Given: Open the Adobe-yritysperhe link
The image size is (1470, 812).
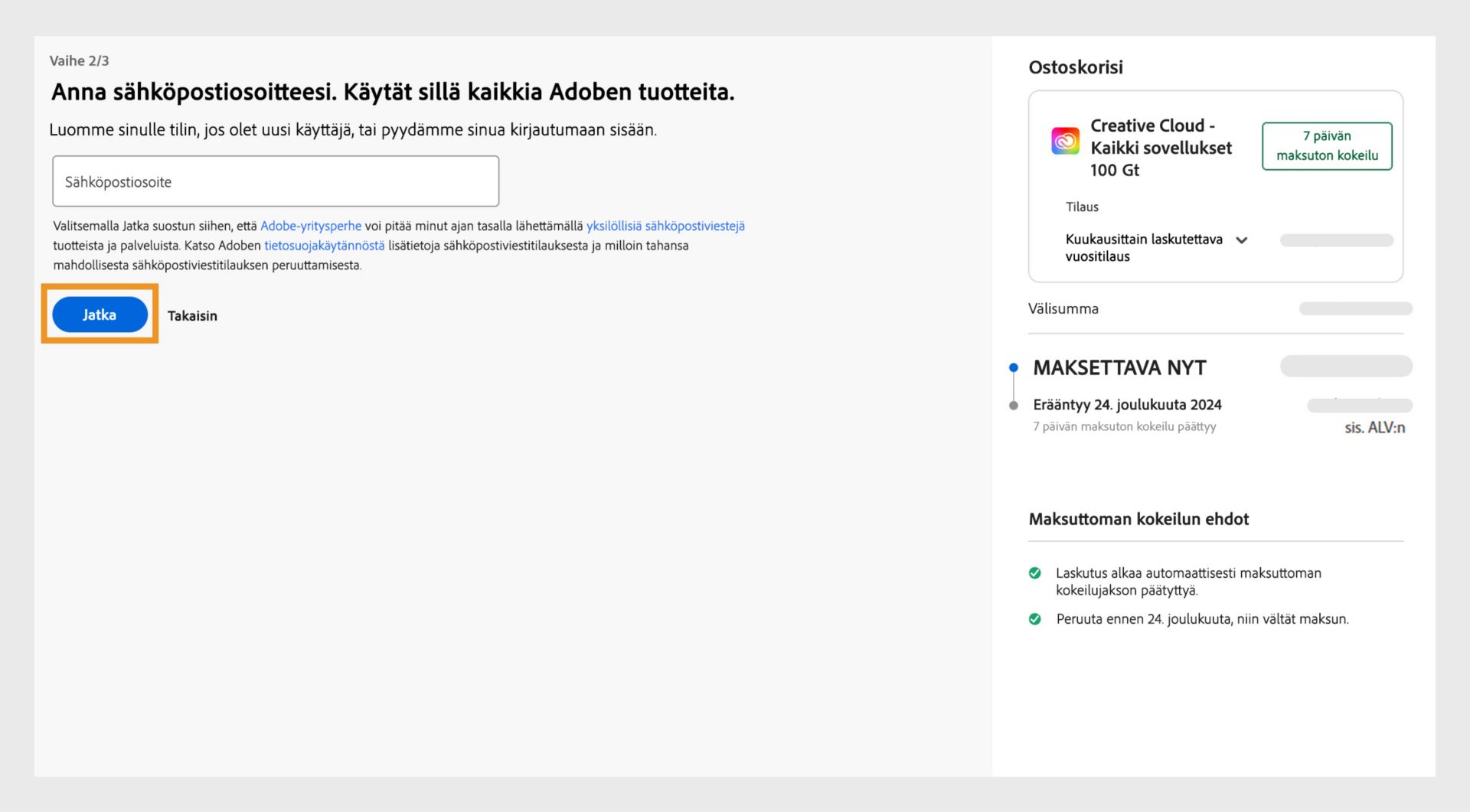Looking at the screenshot, I should 311,226.
